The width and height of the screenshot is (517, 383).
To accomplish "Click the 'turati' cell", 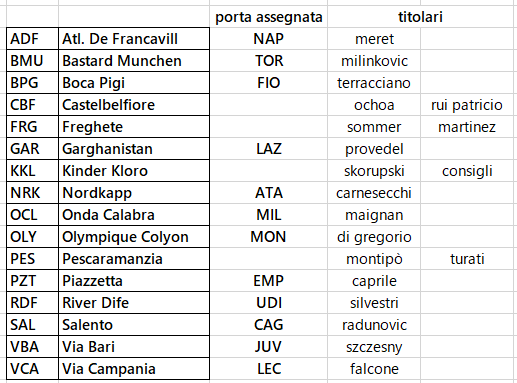I will coord(467,259).
